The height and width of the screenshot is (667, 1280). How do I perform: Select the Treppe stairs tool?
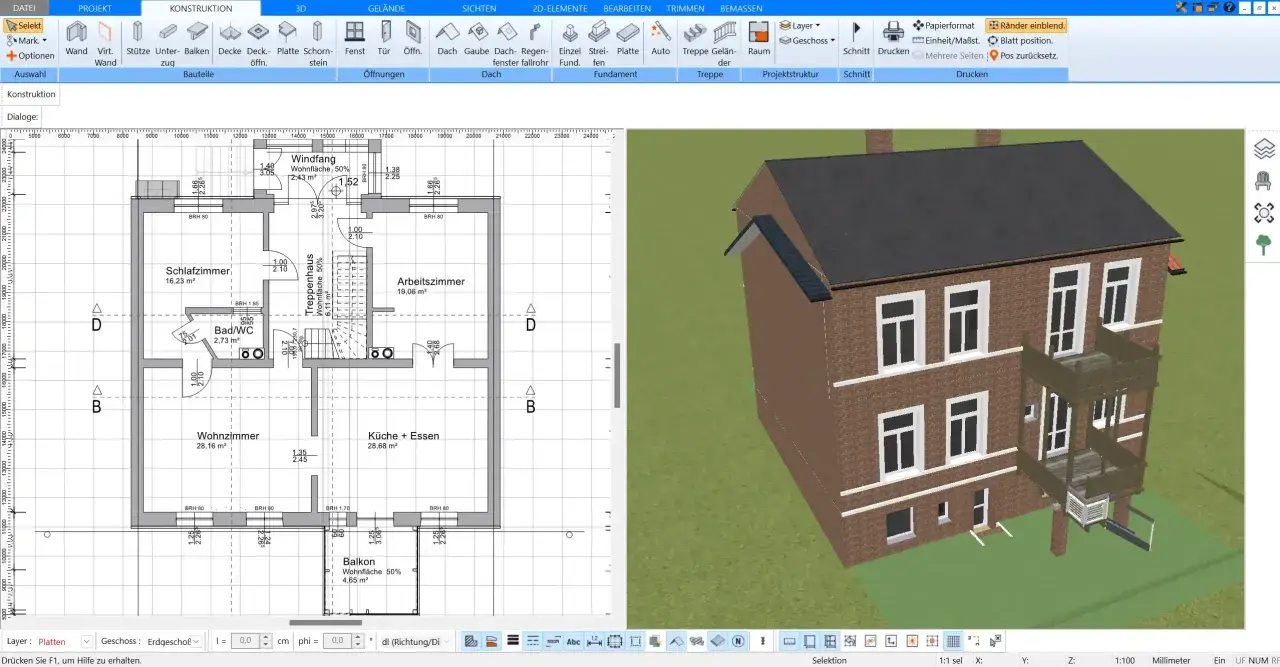click(x=695, y=38)
